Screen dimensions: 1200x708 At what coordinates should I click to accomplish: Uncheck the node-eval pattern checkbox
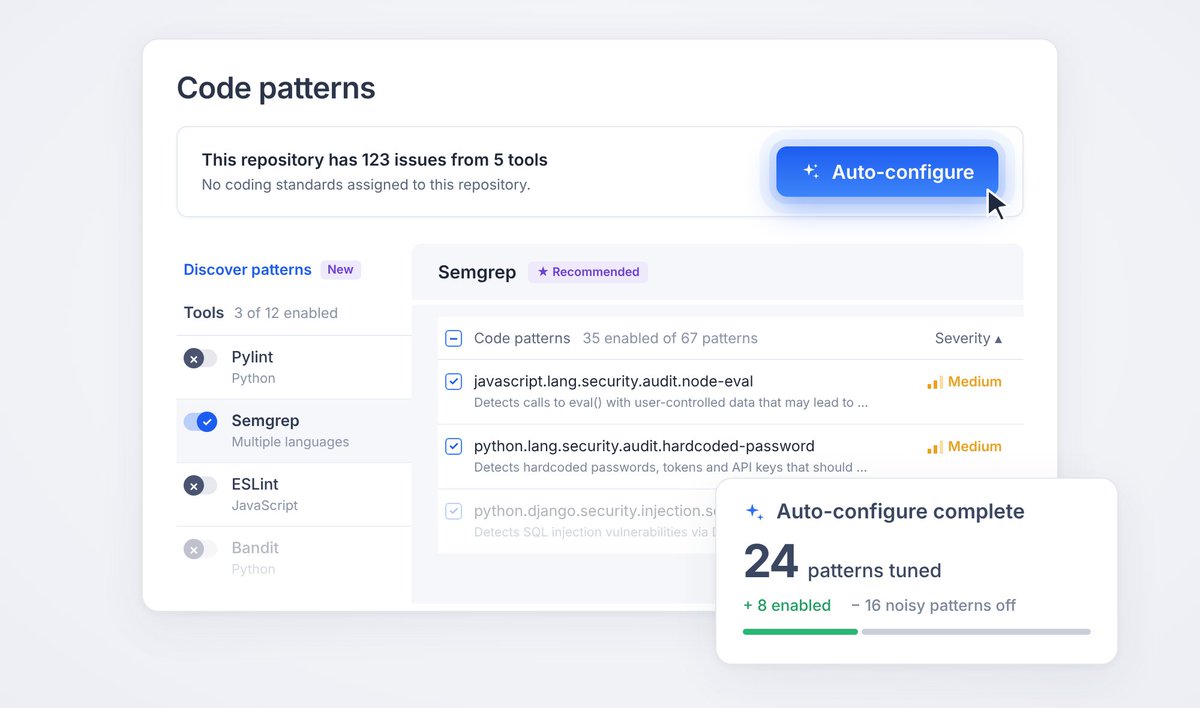tap(453, 381)
